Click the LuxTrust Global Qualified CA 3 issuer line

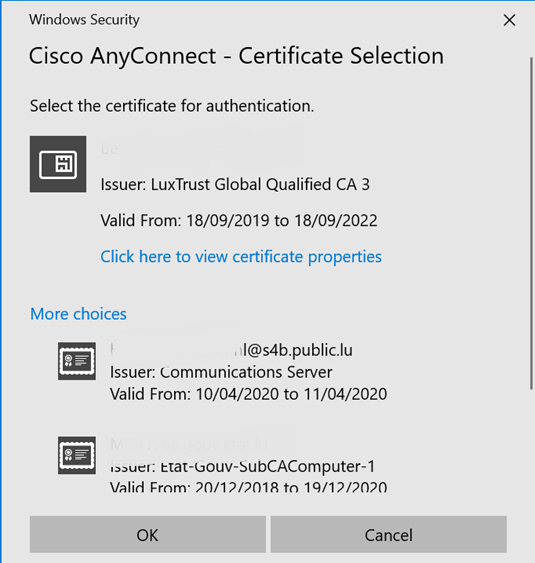point(235,185)
